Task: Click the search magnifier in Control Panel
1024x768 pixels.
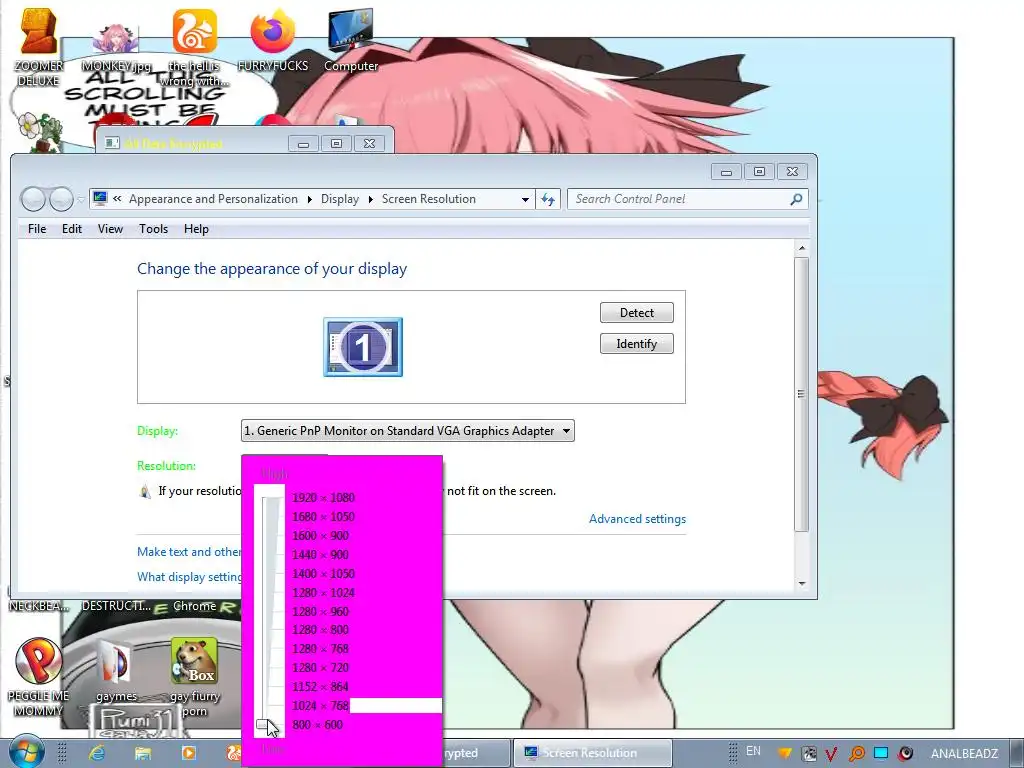Action: click(x=795, y=199)
